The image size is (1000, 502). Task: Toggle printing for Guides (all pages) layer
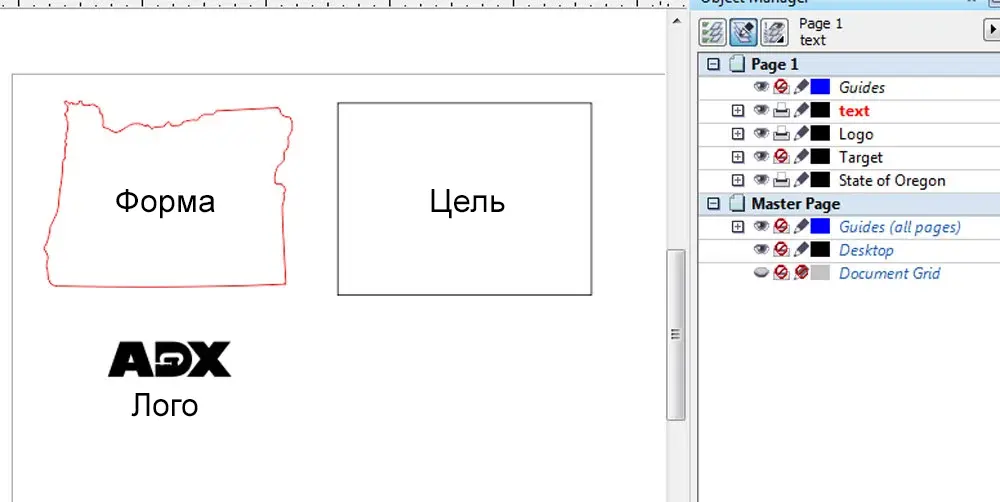[781, 226]
